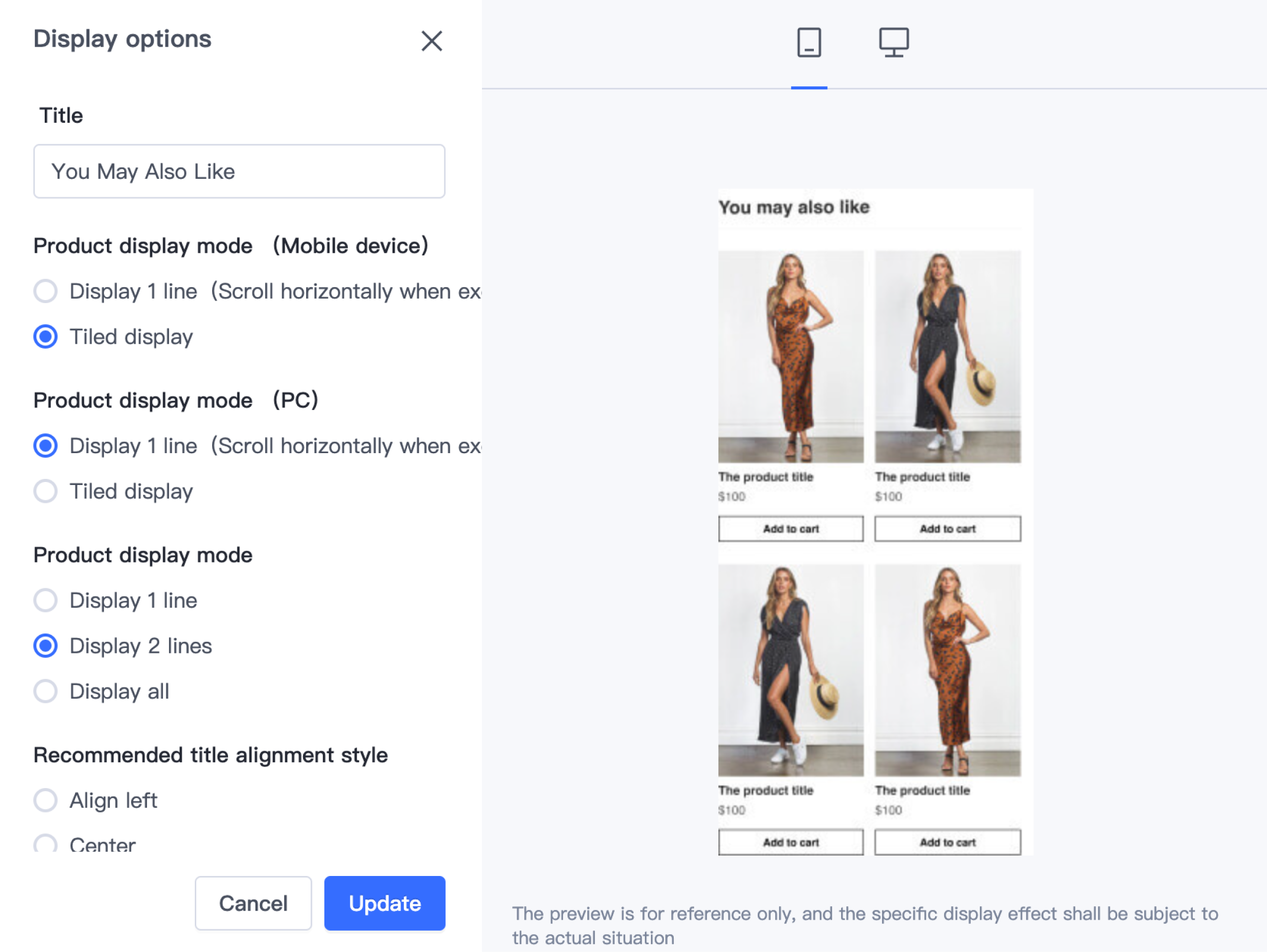Choose Align left title alignment
The image size is (1267, 952).
[46, 800]
